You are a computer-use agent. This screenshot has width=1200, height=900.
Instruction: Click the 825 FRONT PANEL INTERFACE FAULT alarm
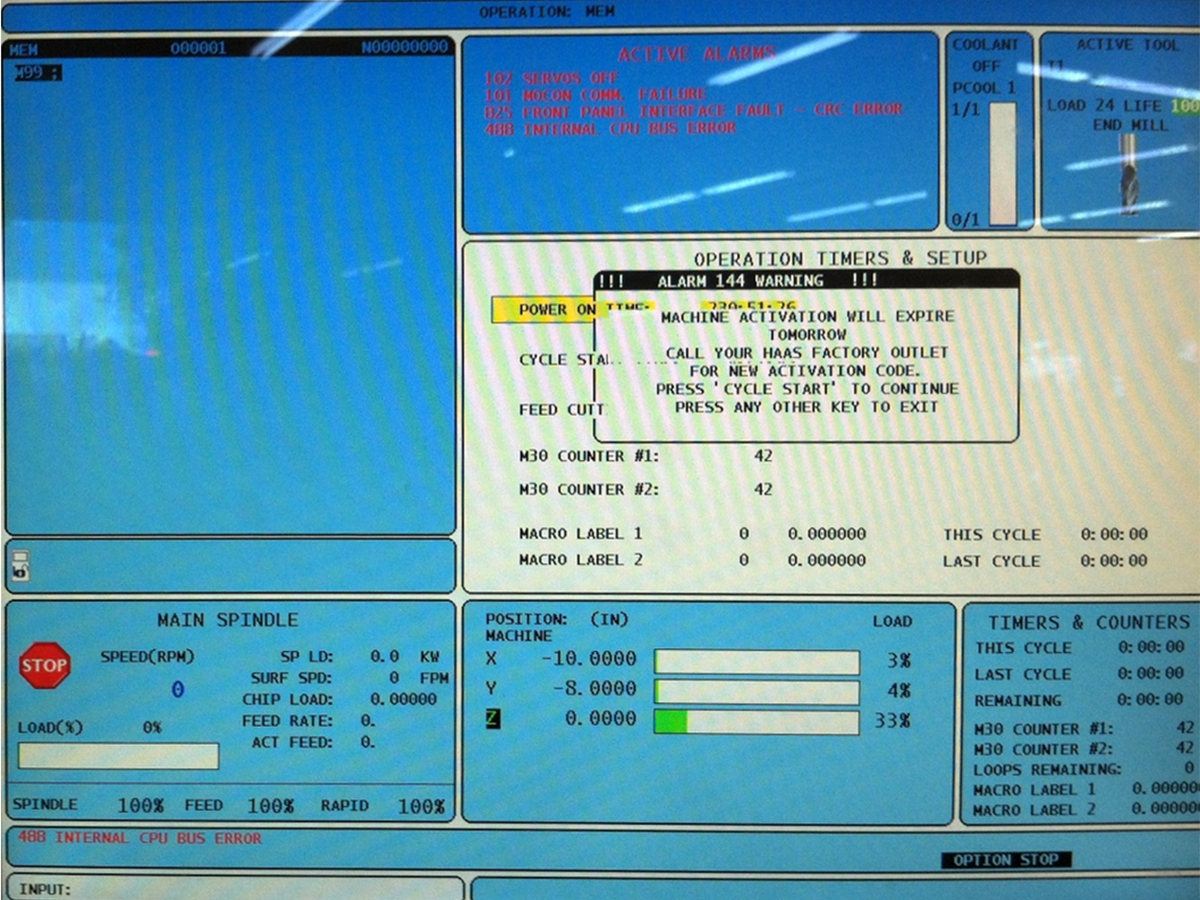693,110
